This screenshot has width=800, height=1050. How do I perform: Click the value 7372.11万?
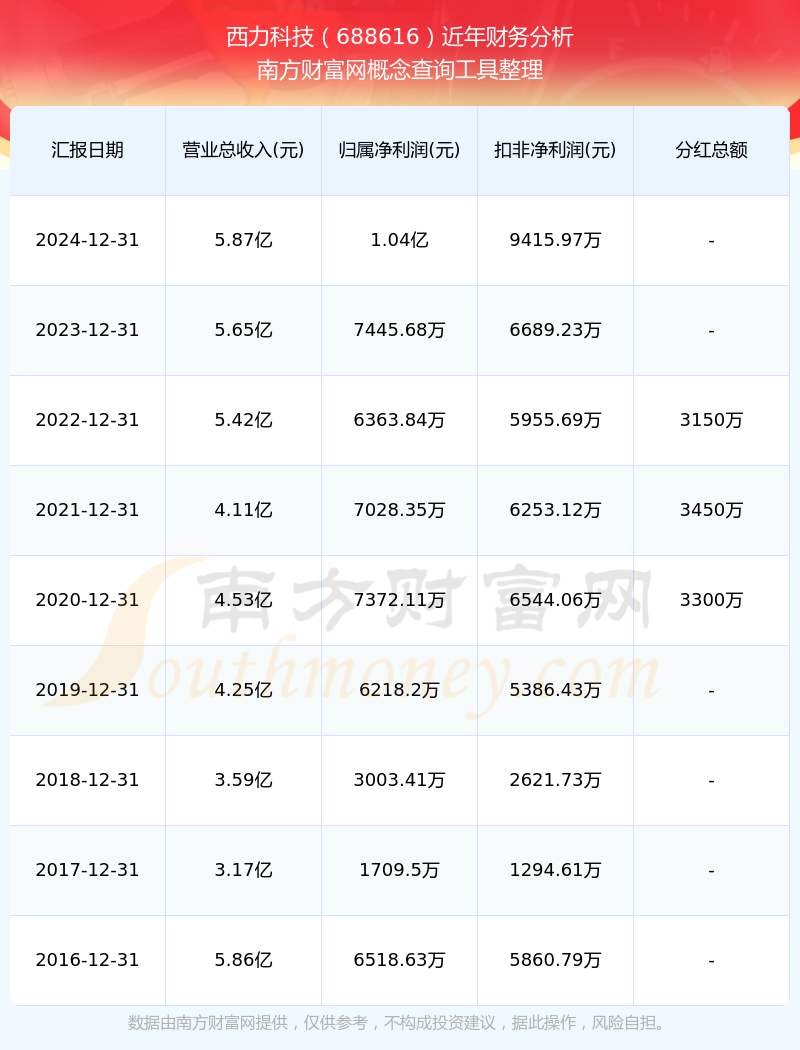pos(400,600)
